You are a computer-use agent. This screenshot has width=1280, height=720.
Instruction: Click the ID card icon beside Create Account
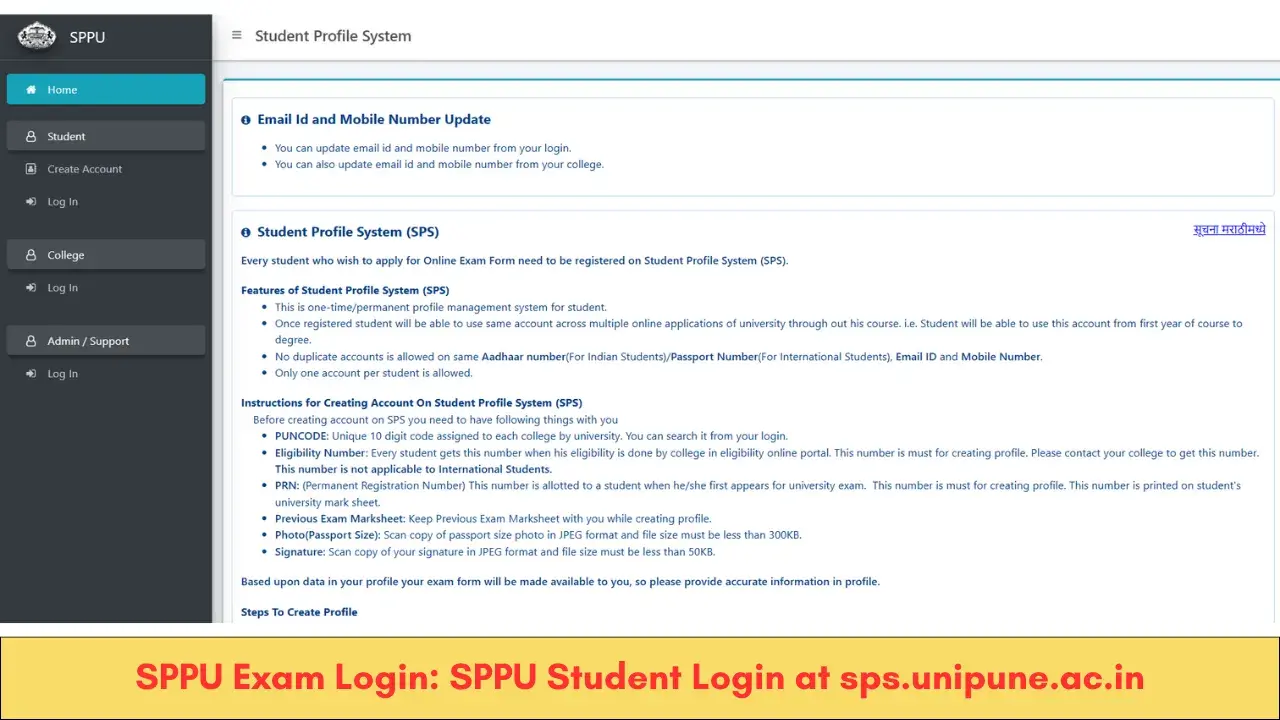[31, 169]
